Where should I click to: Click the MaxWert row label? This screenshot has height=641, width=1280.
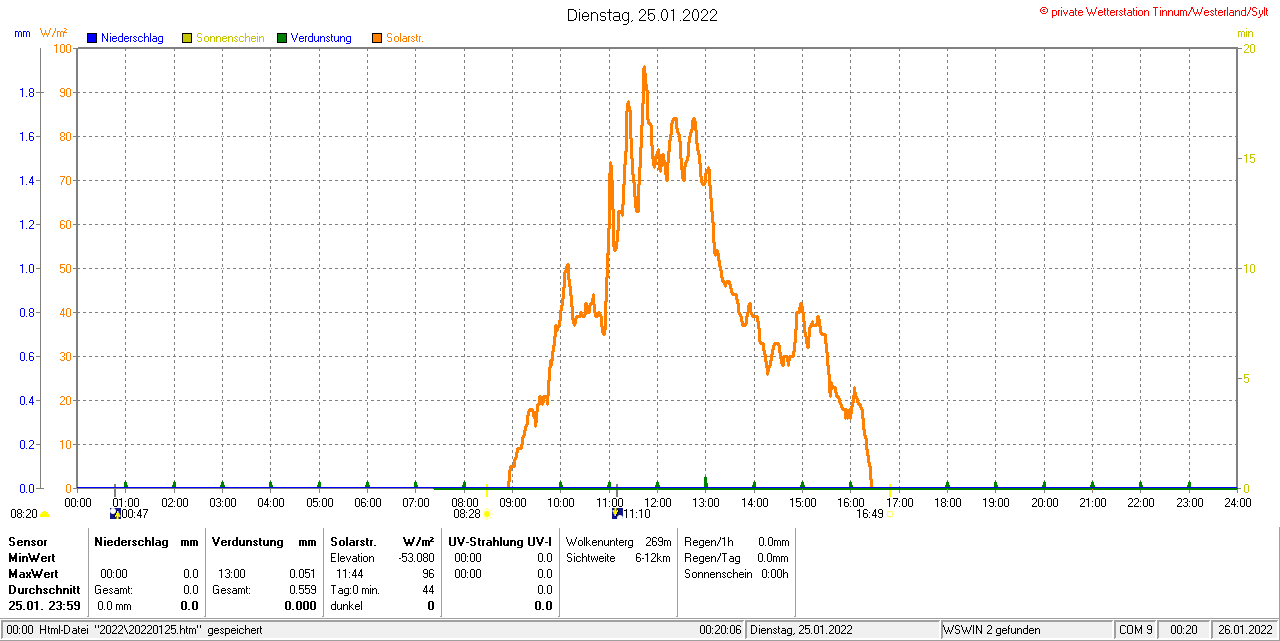point(34,573)
